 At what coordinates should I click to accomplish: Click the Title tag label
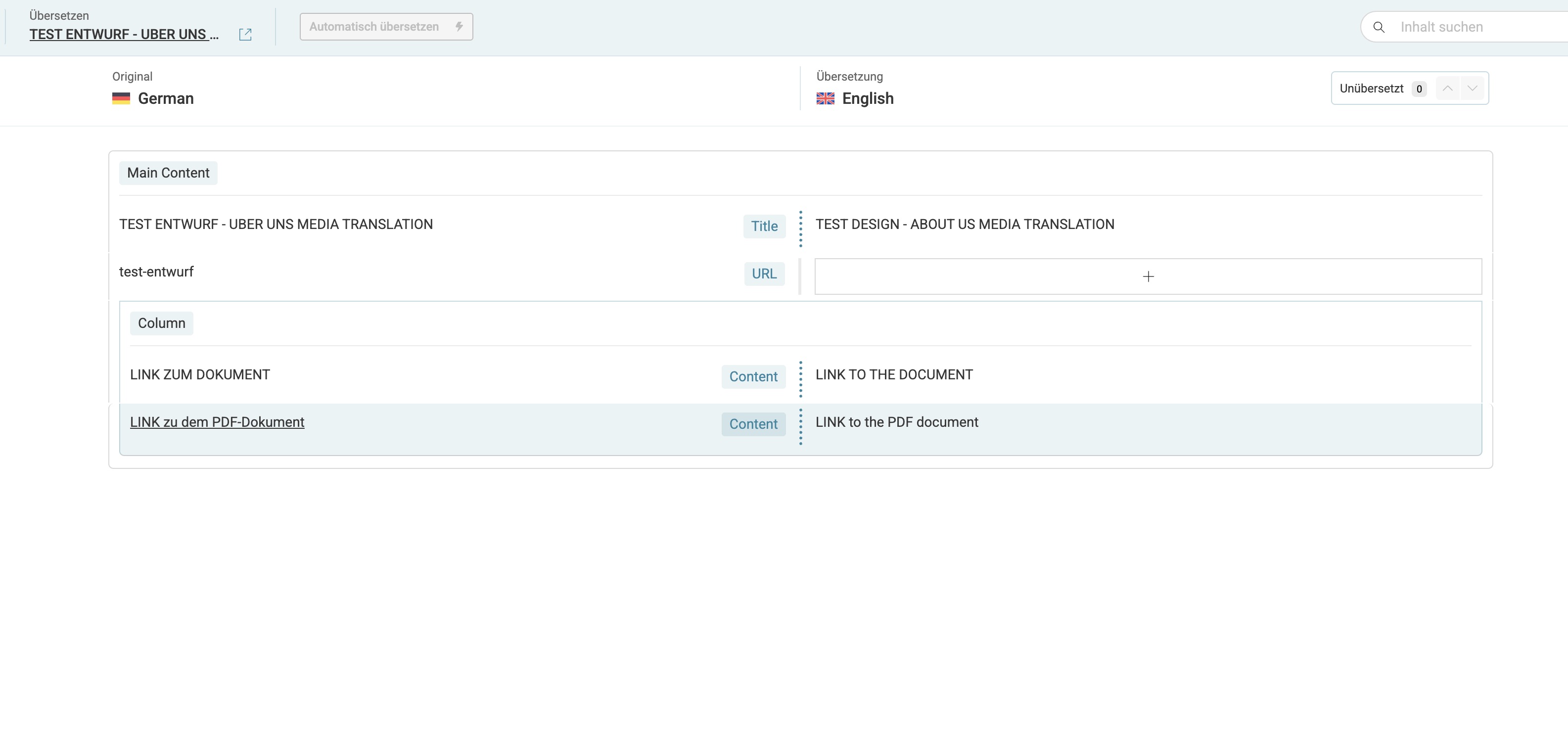(764, 227)
